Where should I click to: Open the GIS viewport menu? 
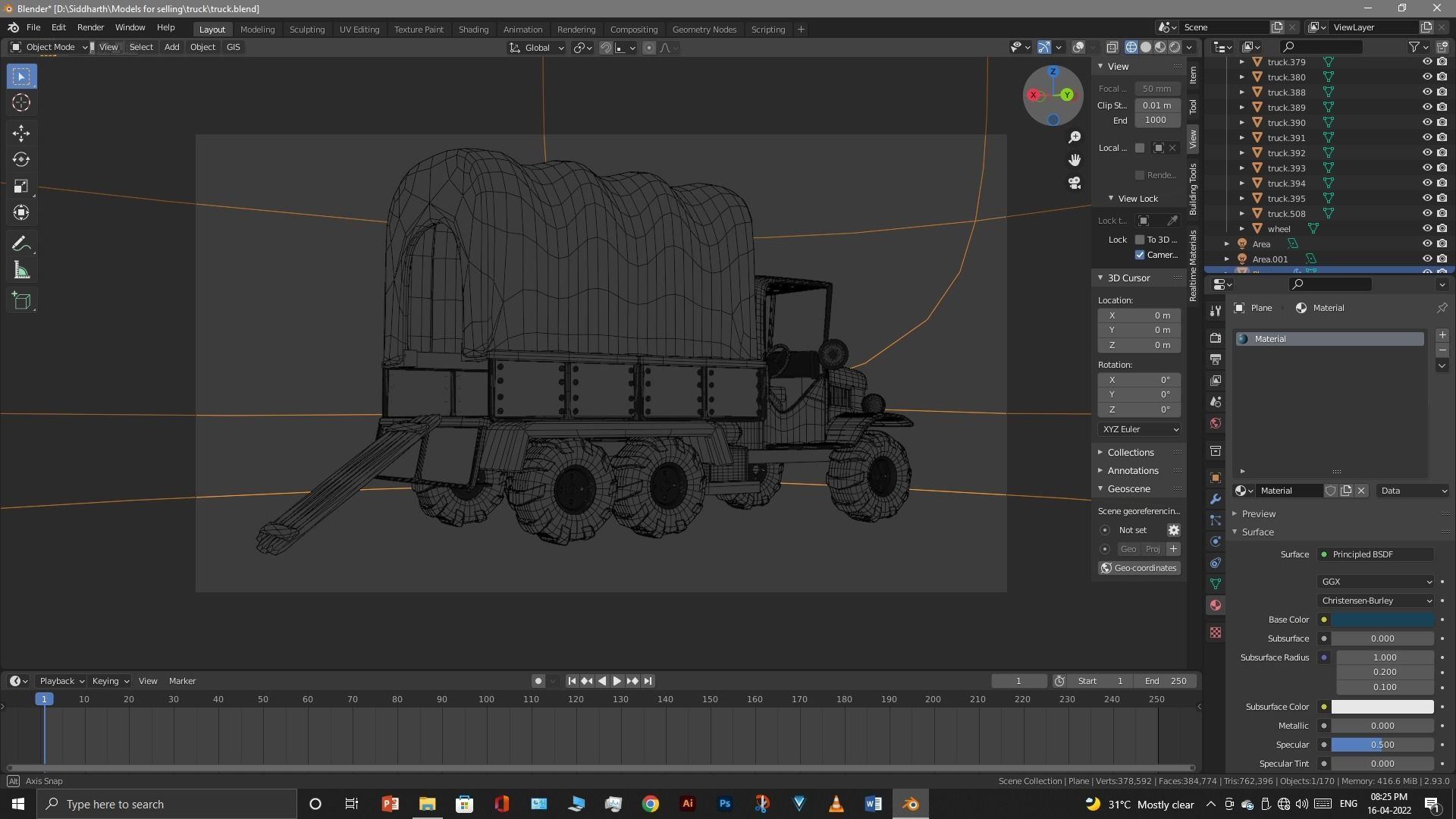[x=233, y=47]
